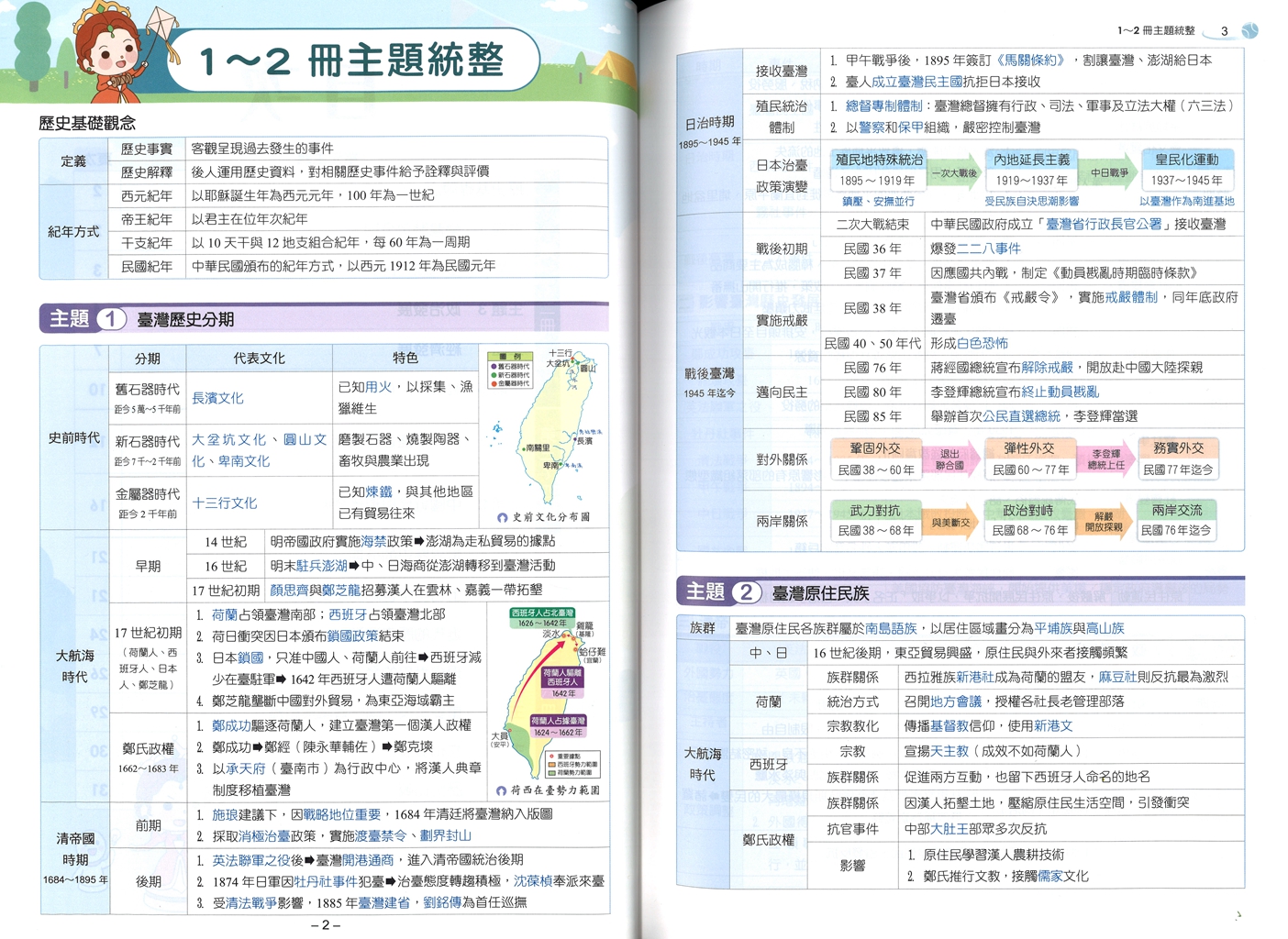
Task: Click the globe icon beside page number 3
Action: coord(1249,30)
